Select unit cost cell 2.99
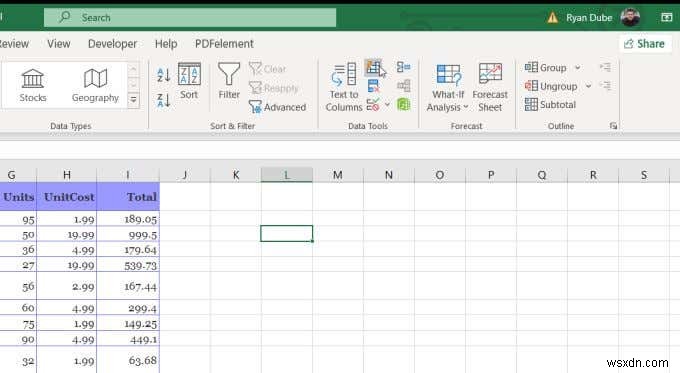The image size is (680, 373). tap(67, 286)
